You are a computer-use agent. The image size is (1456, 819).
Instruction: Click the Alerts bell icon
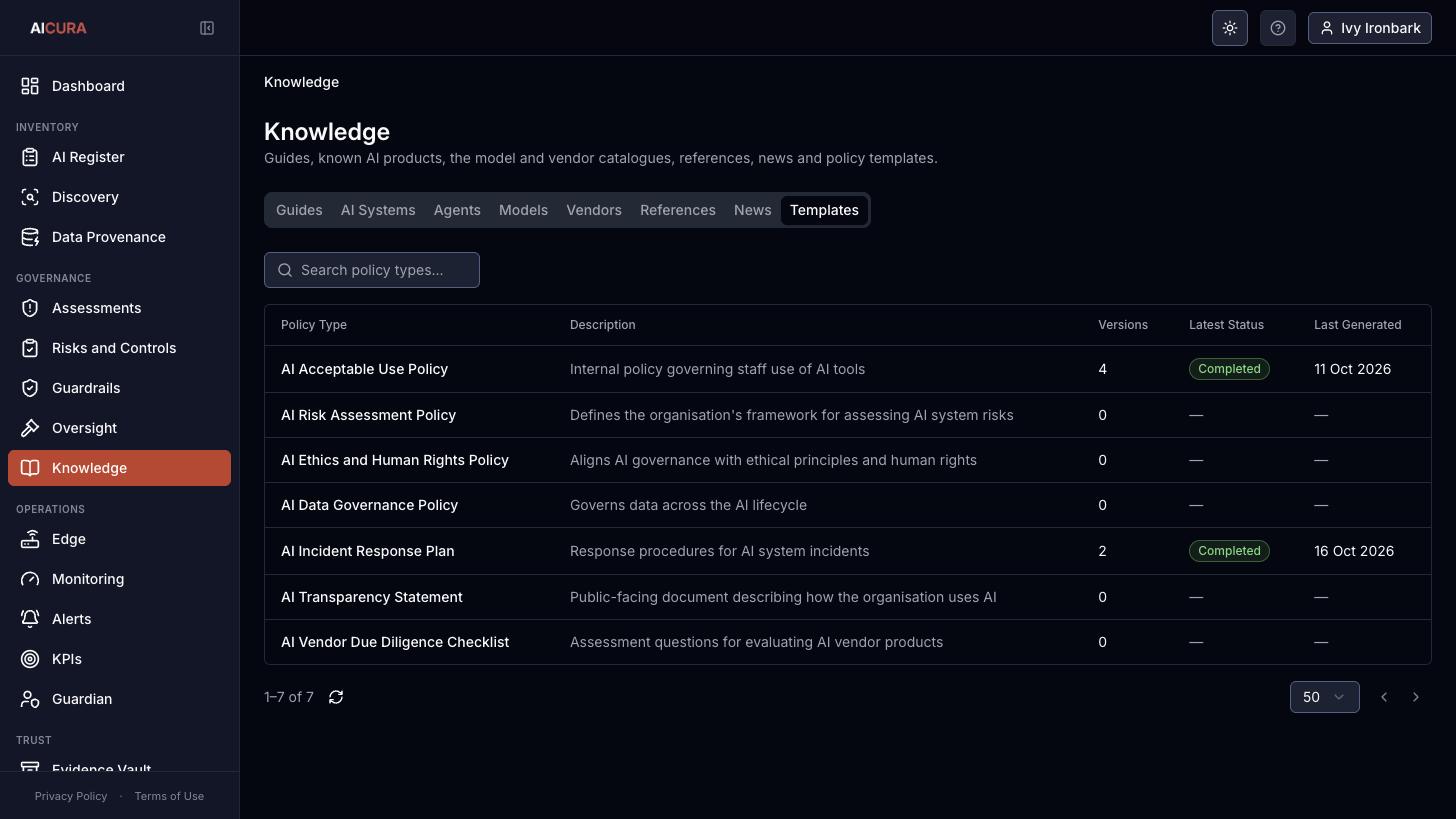30,619
